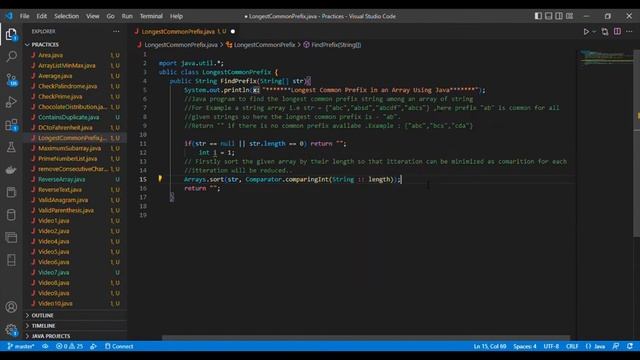
Task: Open the Search view in activity bar
Action: pos(11,56)
